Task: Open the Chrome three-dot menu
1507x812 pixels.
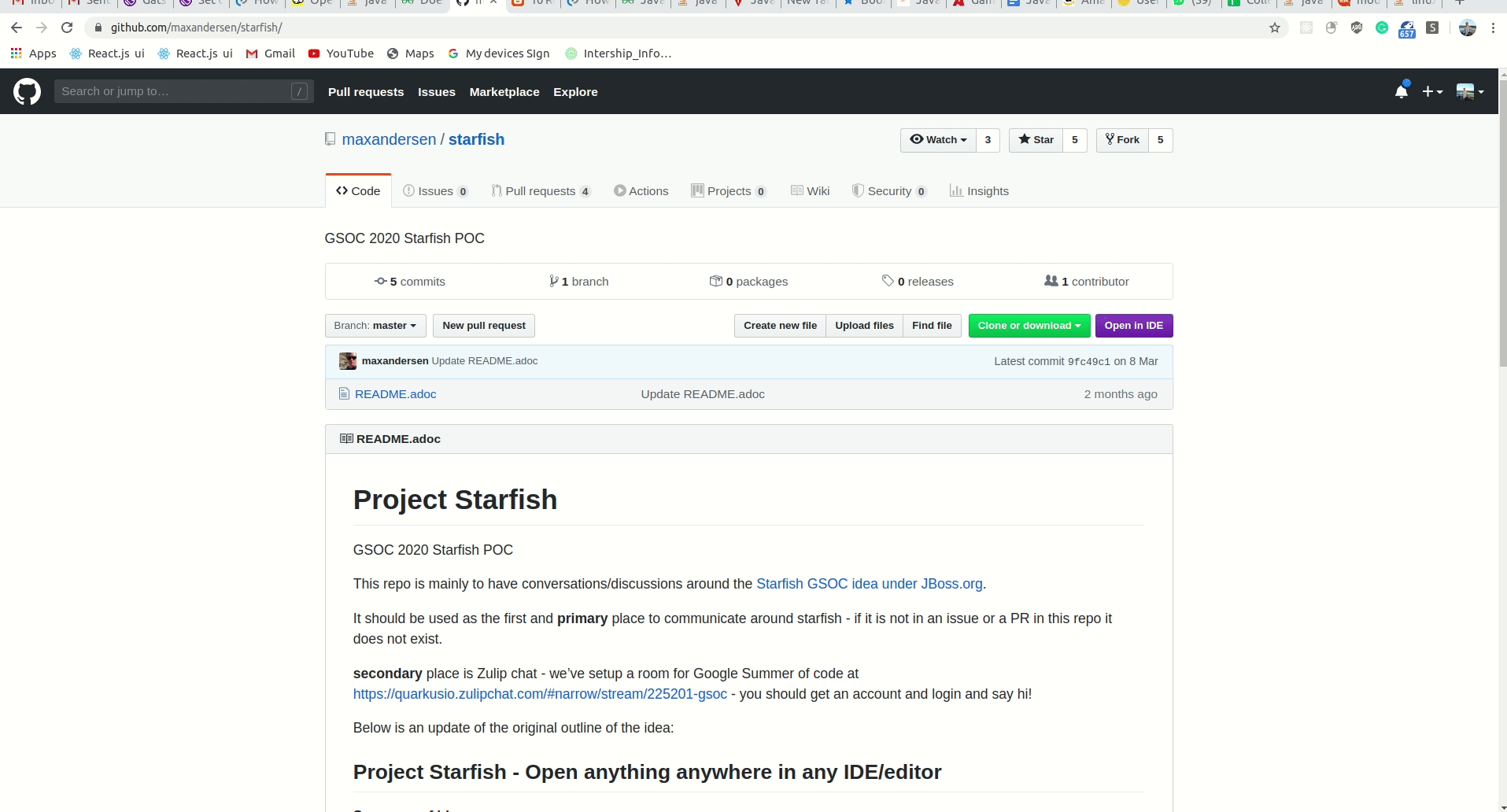Action: 1493,28
